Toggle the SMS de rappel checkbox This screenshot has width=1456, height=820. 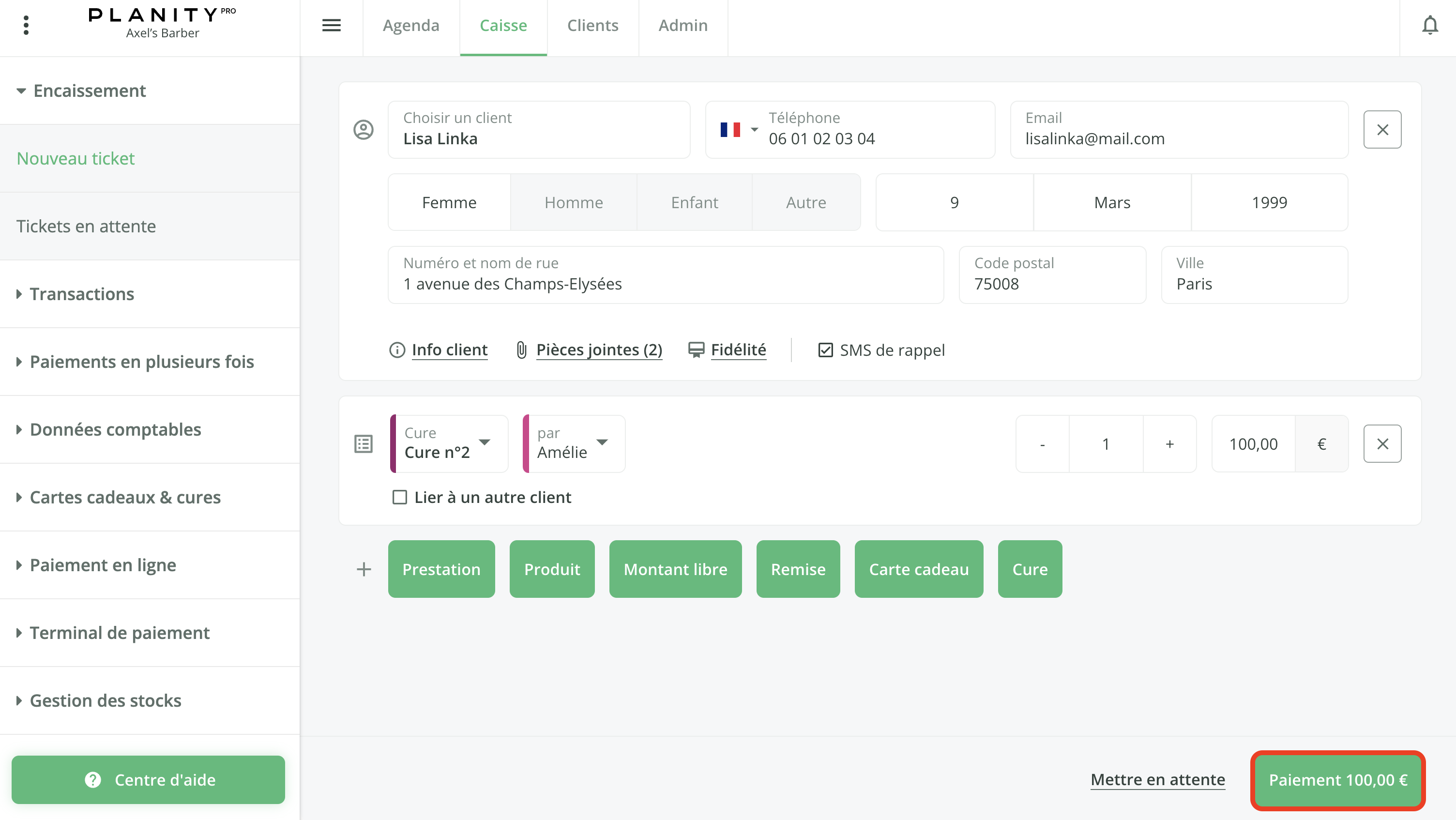(825, 350)
